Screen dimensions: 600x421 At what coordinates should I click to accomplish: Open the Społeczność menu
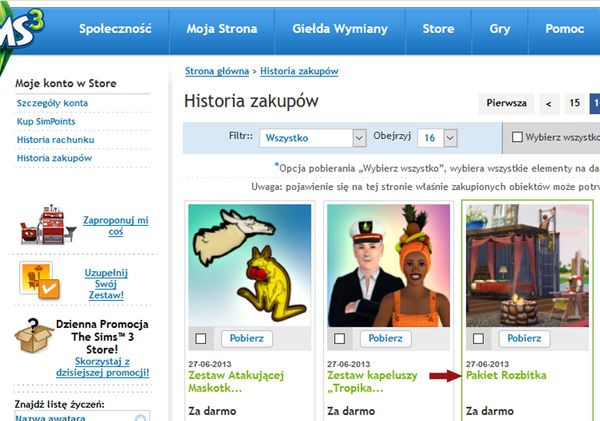coord(115,29)
